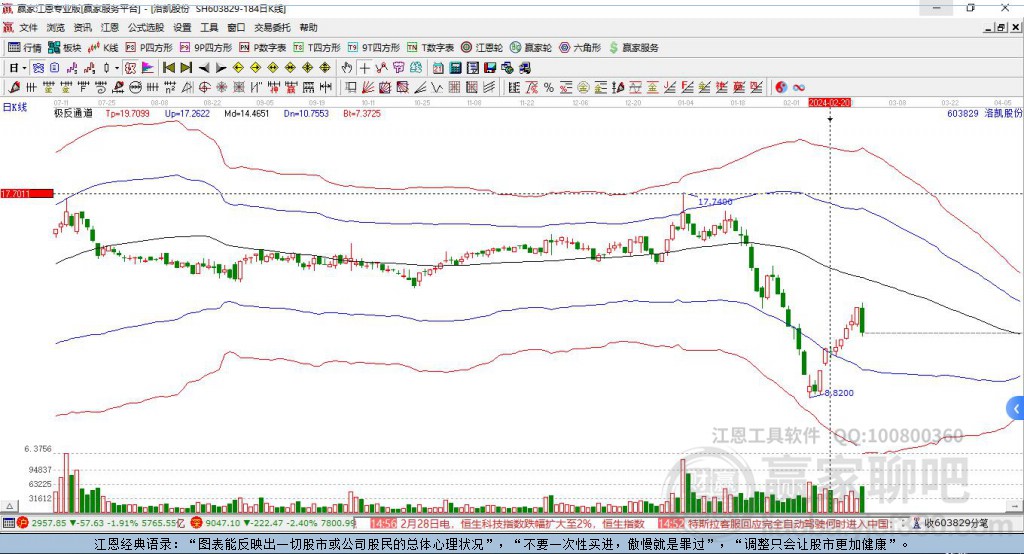Viewport: 1024px width, 554px height.
Task: Open the P四方形 tool
Action: click(149, 48)
